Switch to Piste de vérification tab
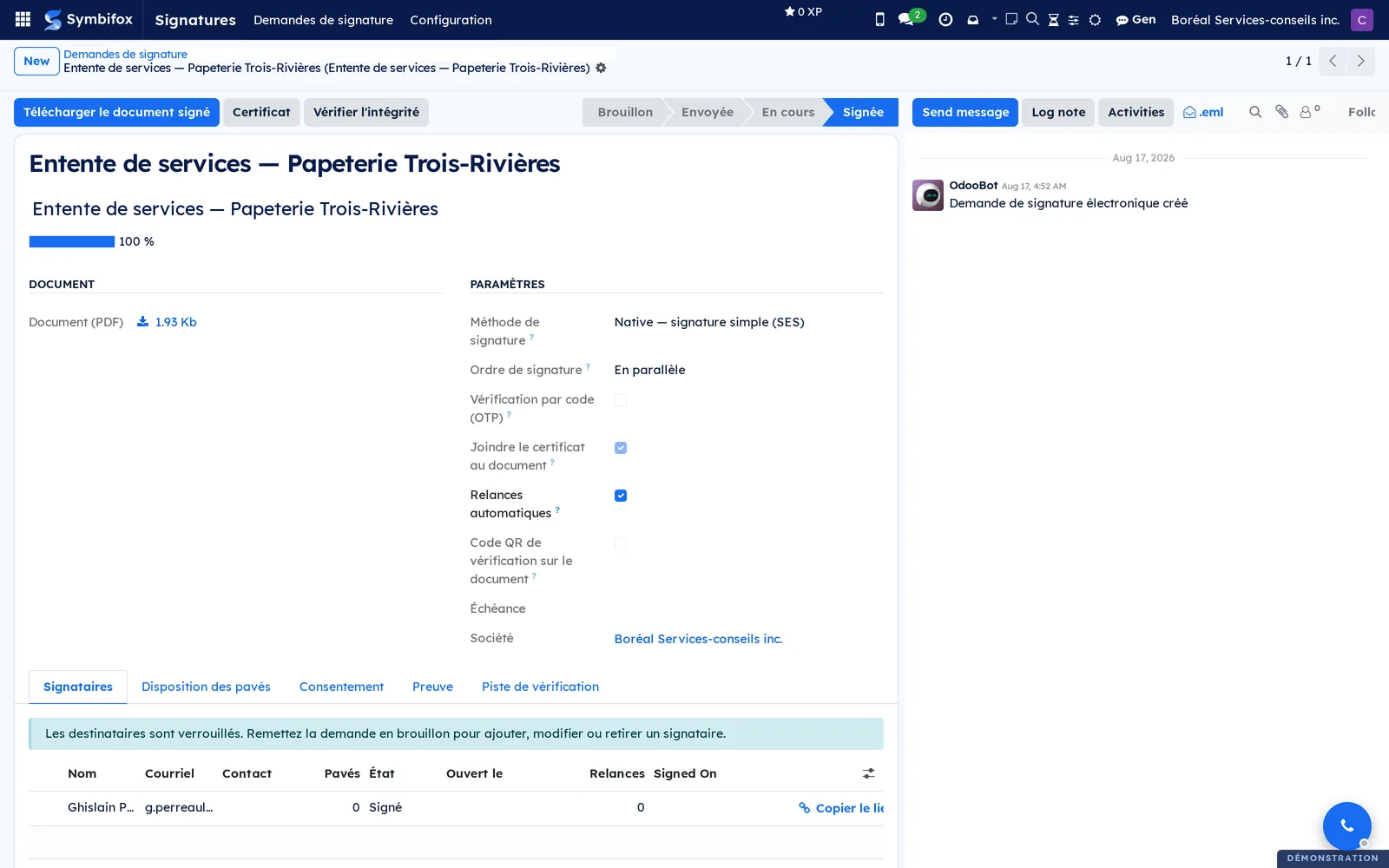1389x868 pixels. [x=540, y=687]
